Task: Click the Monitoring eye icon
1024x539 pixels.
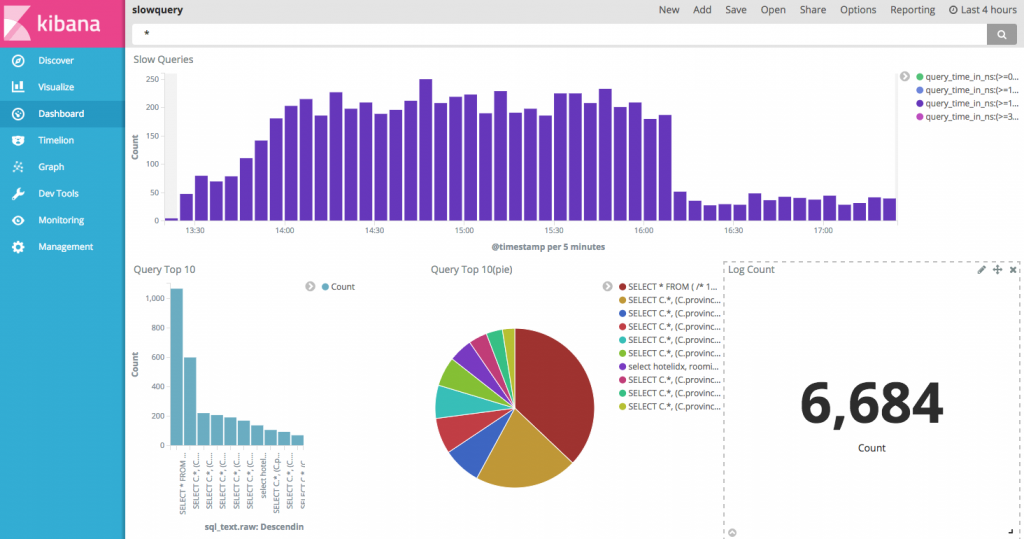Action: (x=17, y=220)
